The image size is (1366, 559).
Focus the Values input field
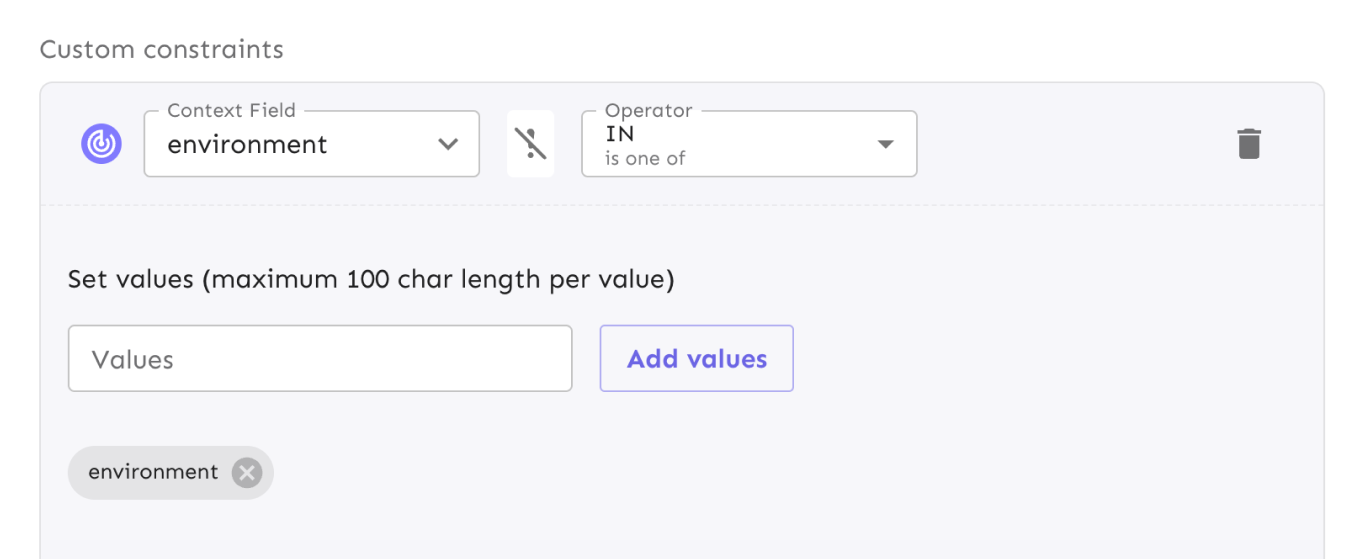(x=320, y=358)
